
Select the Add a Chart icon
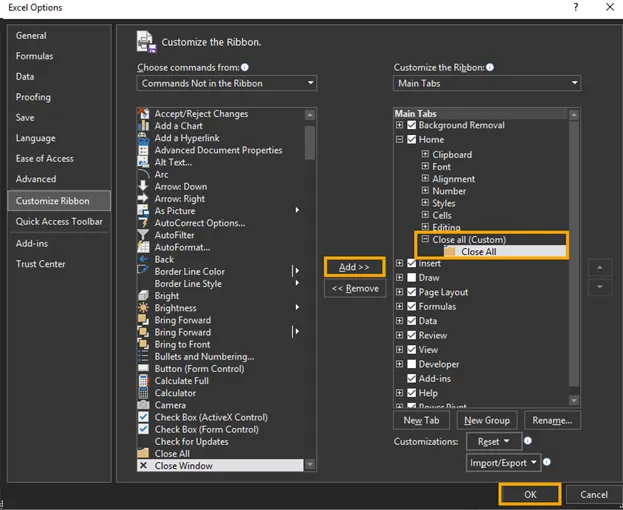pyautogui.click(x=143, y=126)
